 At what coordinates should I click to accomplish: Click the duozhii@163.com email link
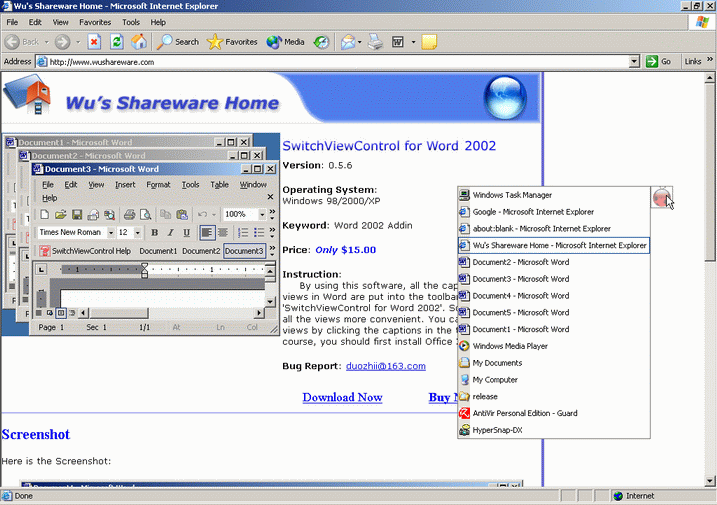[x=385, y=366]
